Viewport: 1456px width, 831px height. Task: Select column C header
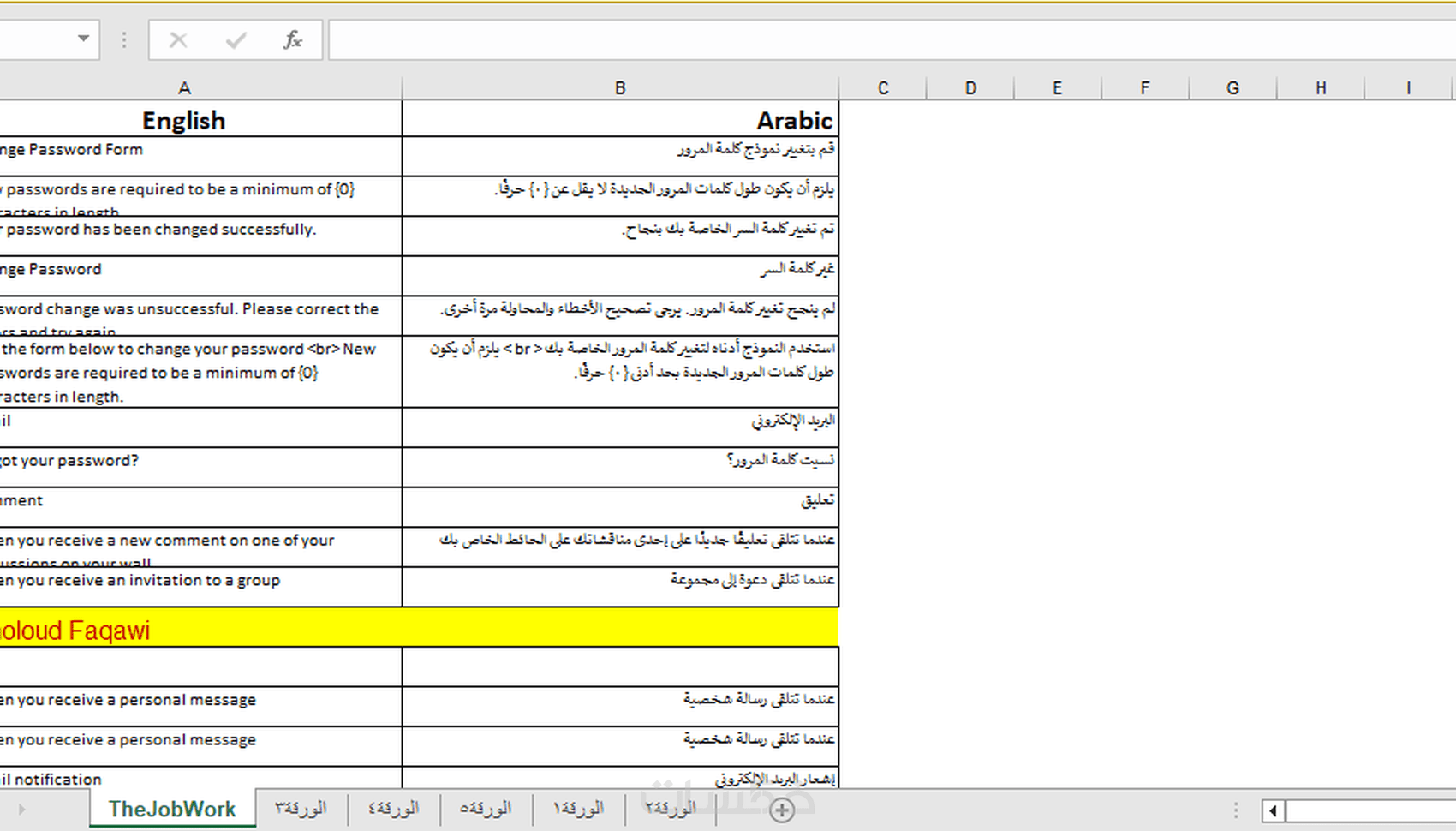(x=883, y=88)
